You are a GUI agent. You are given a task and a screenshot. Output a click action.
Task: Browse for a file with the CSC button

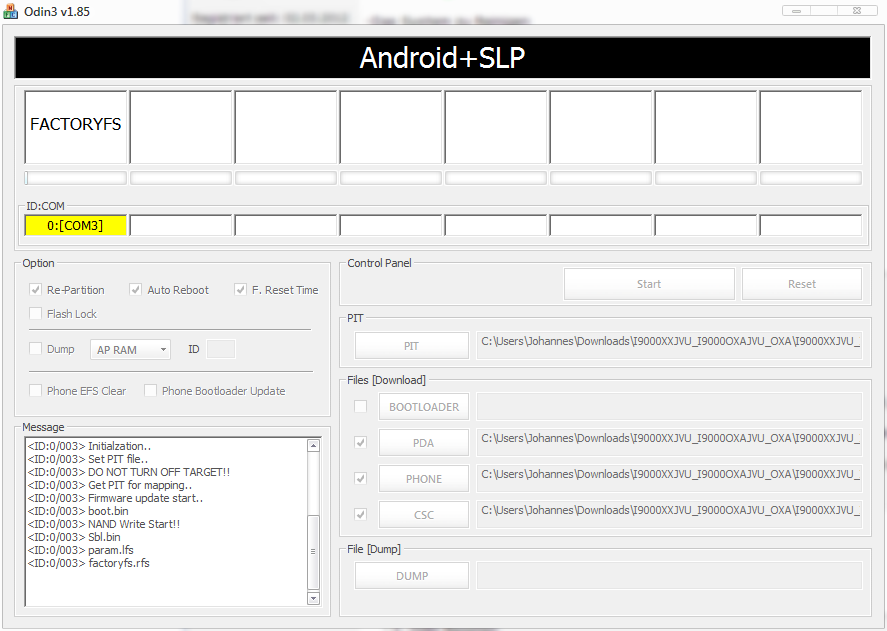click(x=424, y=515)
